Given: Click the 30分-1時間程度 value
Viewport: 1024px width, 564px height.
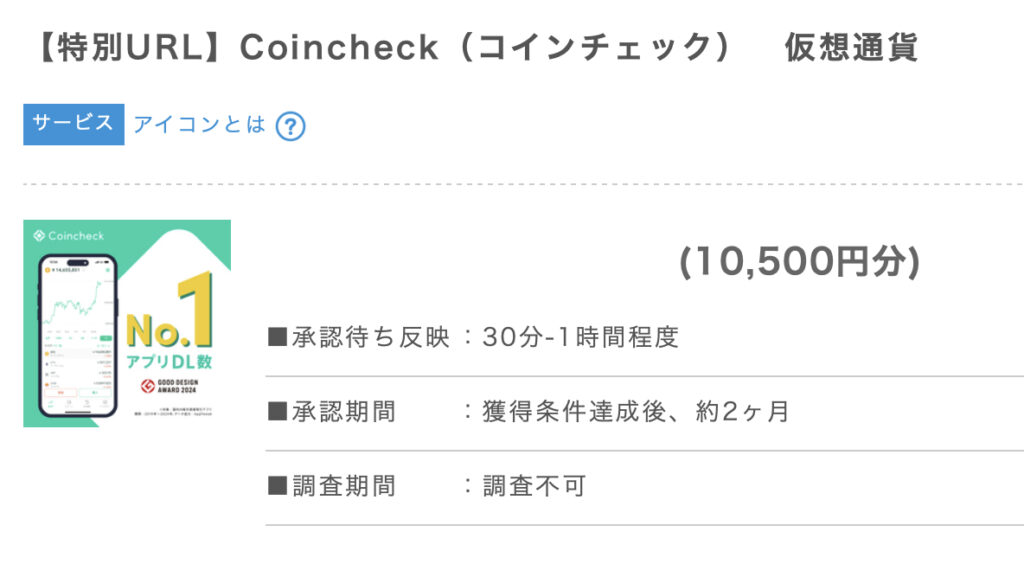Looking at the screenshot, I should click(581, 337).
